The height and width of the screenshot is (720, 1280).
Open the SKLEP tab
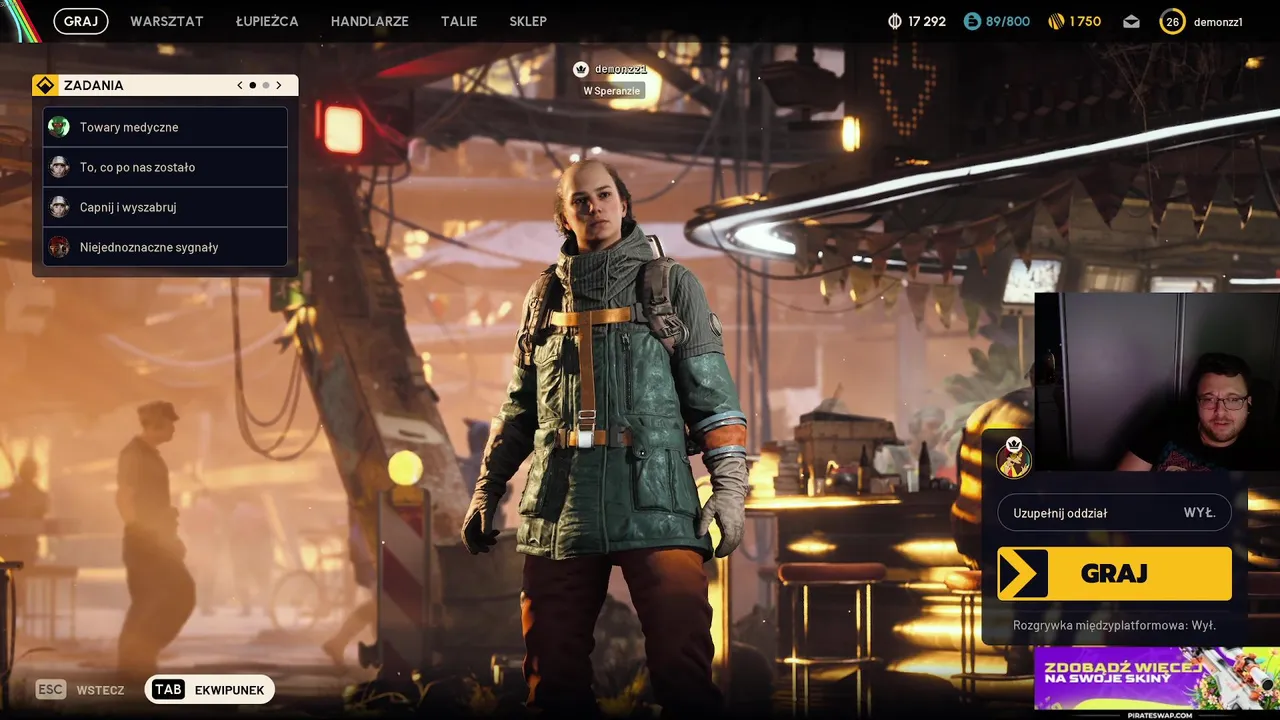[528, 21]
